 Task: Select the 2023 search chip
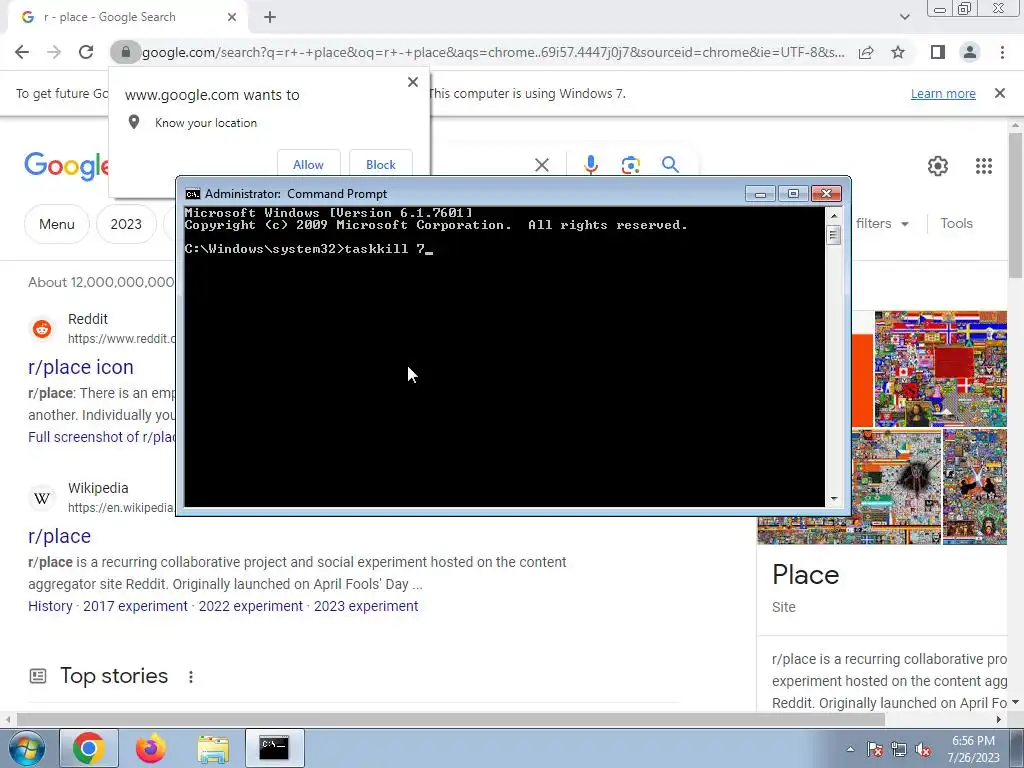(126, 224)
